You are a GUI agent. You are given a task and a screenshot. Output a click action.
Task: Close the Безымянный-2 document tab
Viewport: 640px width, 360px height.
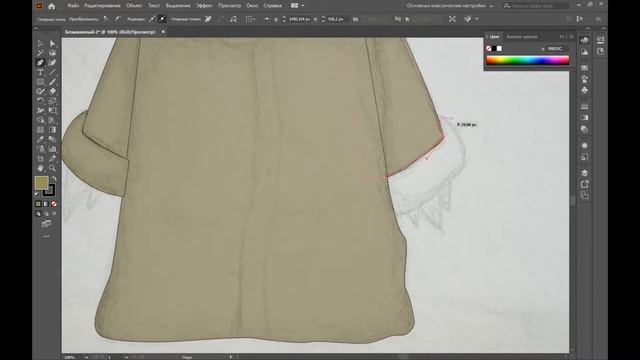pos(163,31)
